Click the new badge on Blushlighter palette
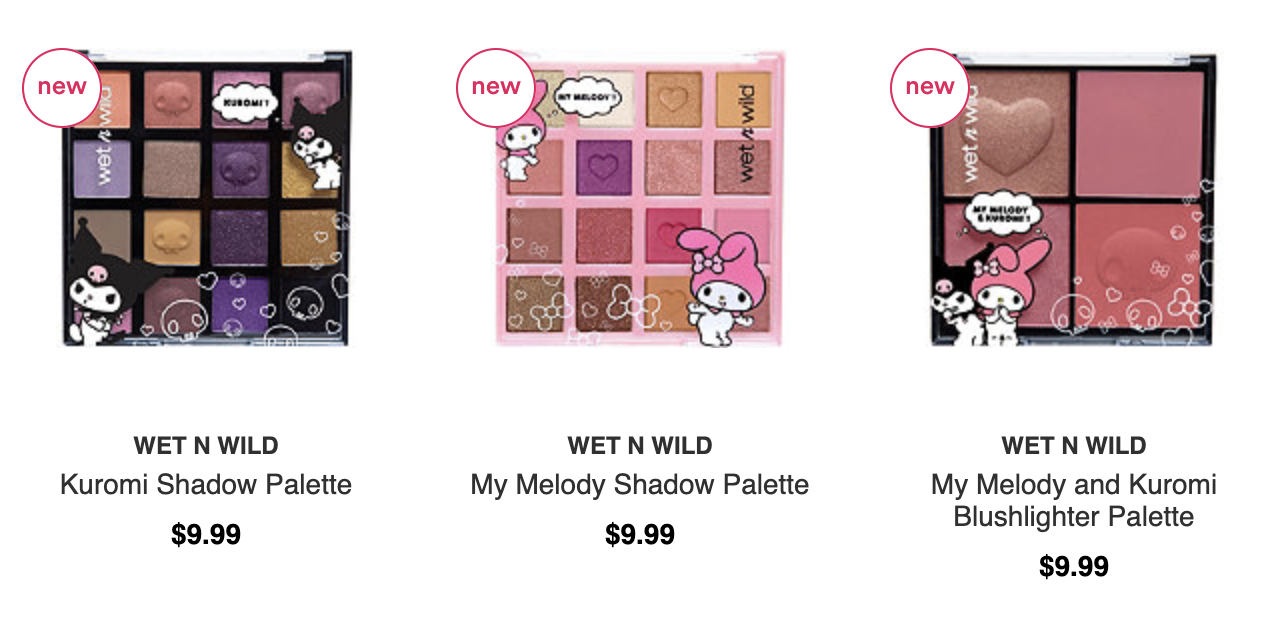This screenshot has width=1264, height=634. pos(930,87)
